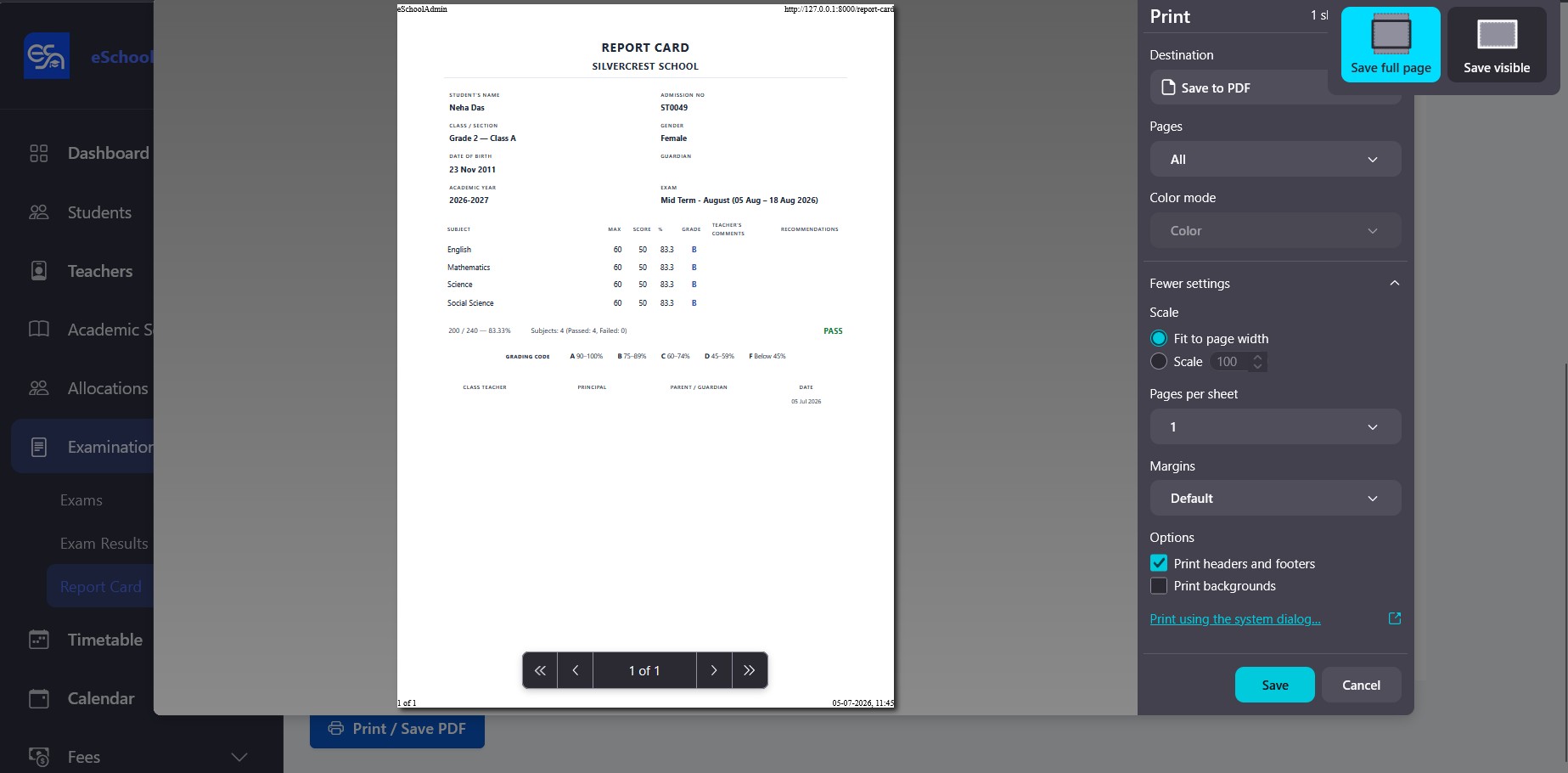Go to previous page in preview
Viewport: 1568px width, 773px height.
[576, 670]
